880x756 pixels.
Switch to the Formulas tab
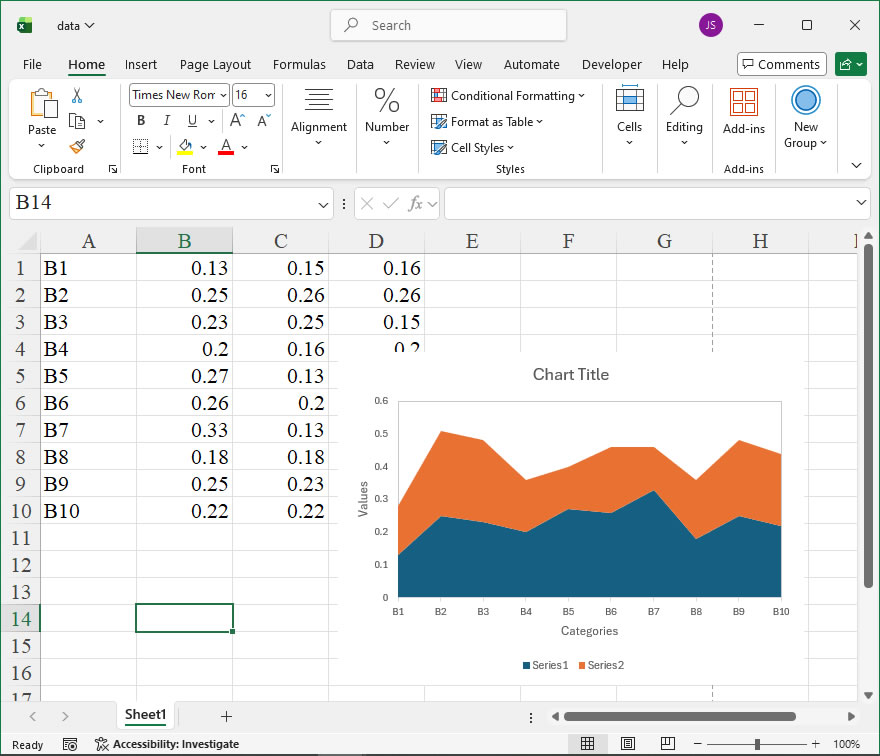click(299, 65)
